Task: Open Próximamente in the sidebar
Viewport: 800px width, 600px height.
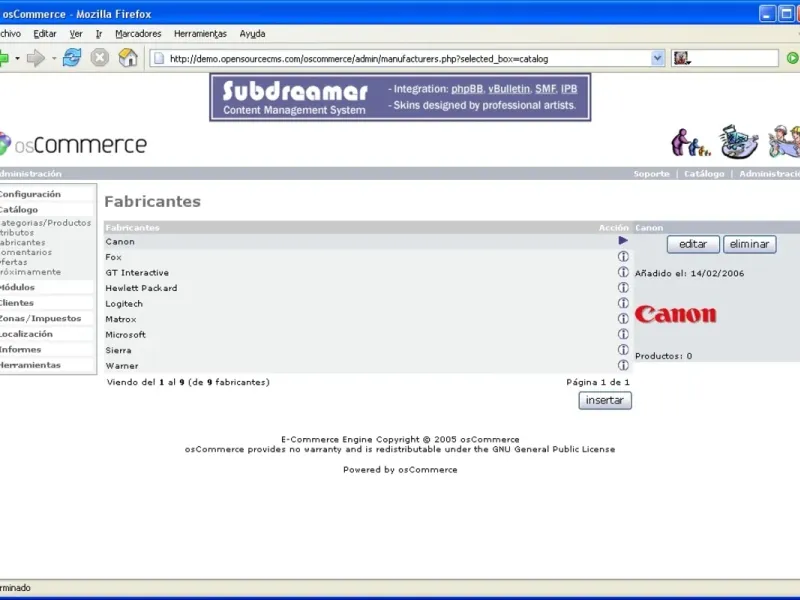Action: pyautogui.click(x=30, y=272)
